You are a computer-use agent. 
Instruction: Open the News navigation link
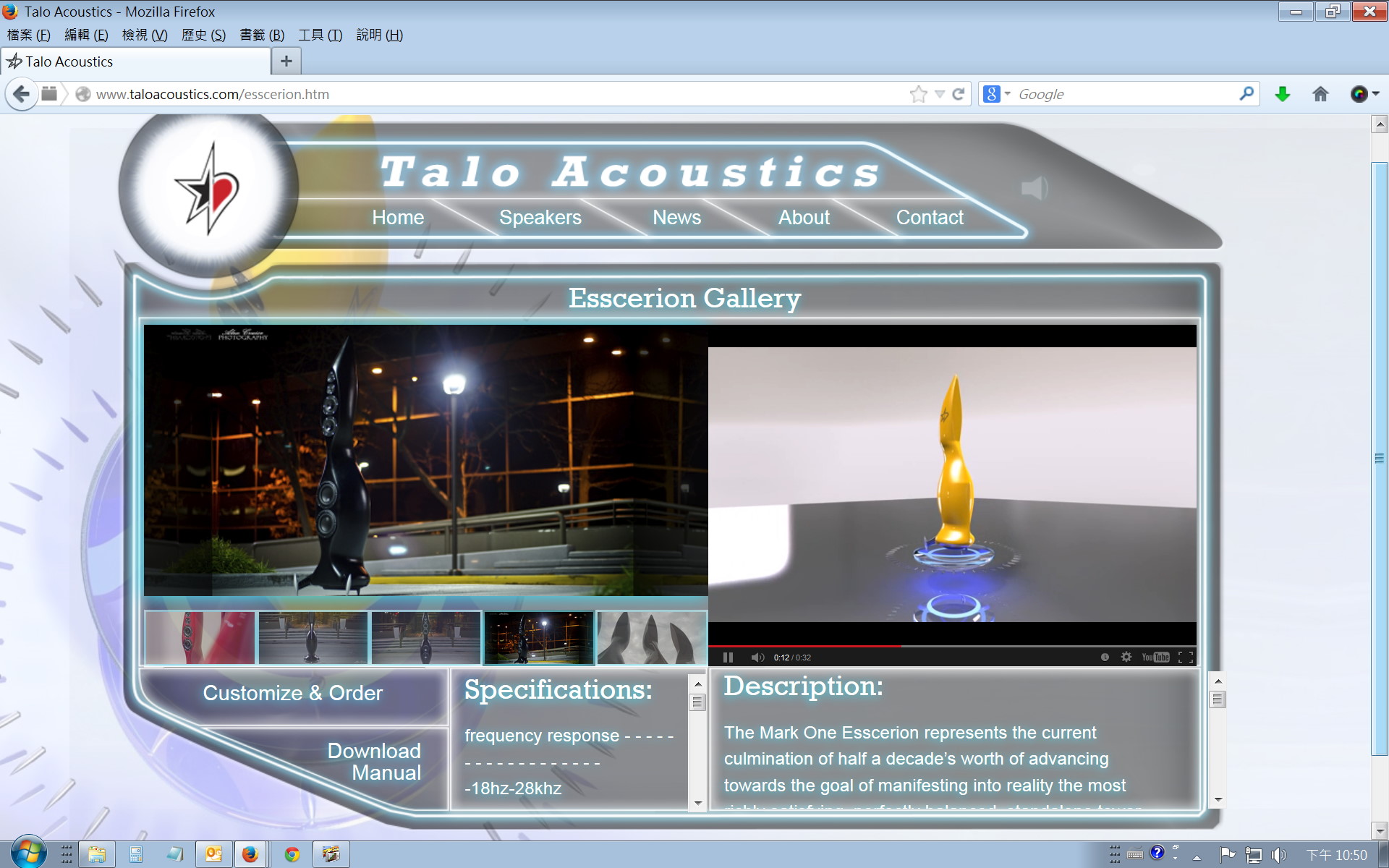pos(677,218)
